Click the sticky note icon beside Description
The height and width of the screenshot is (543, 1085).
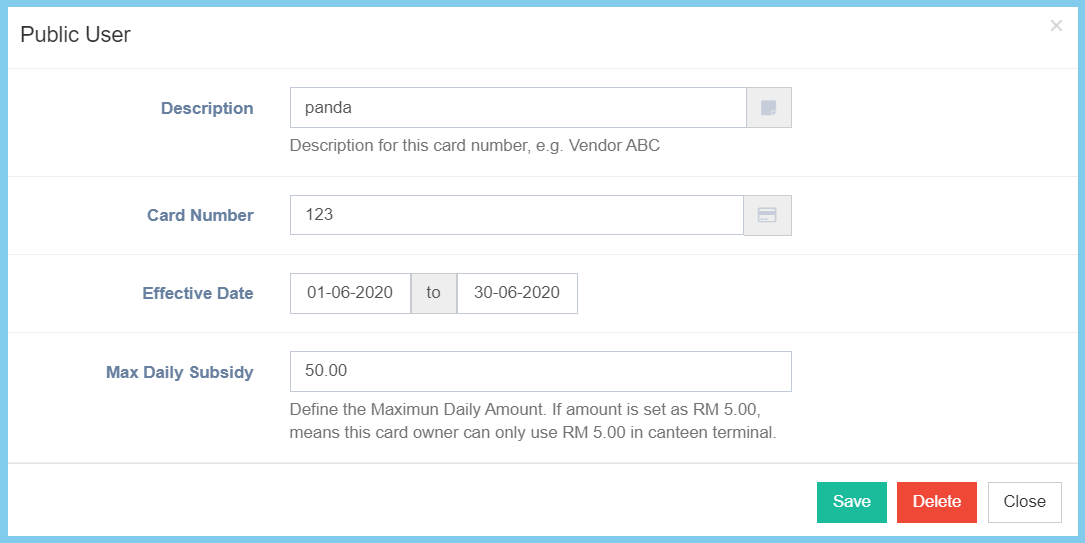tap(768, 108)
